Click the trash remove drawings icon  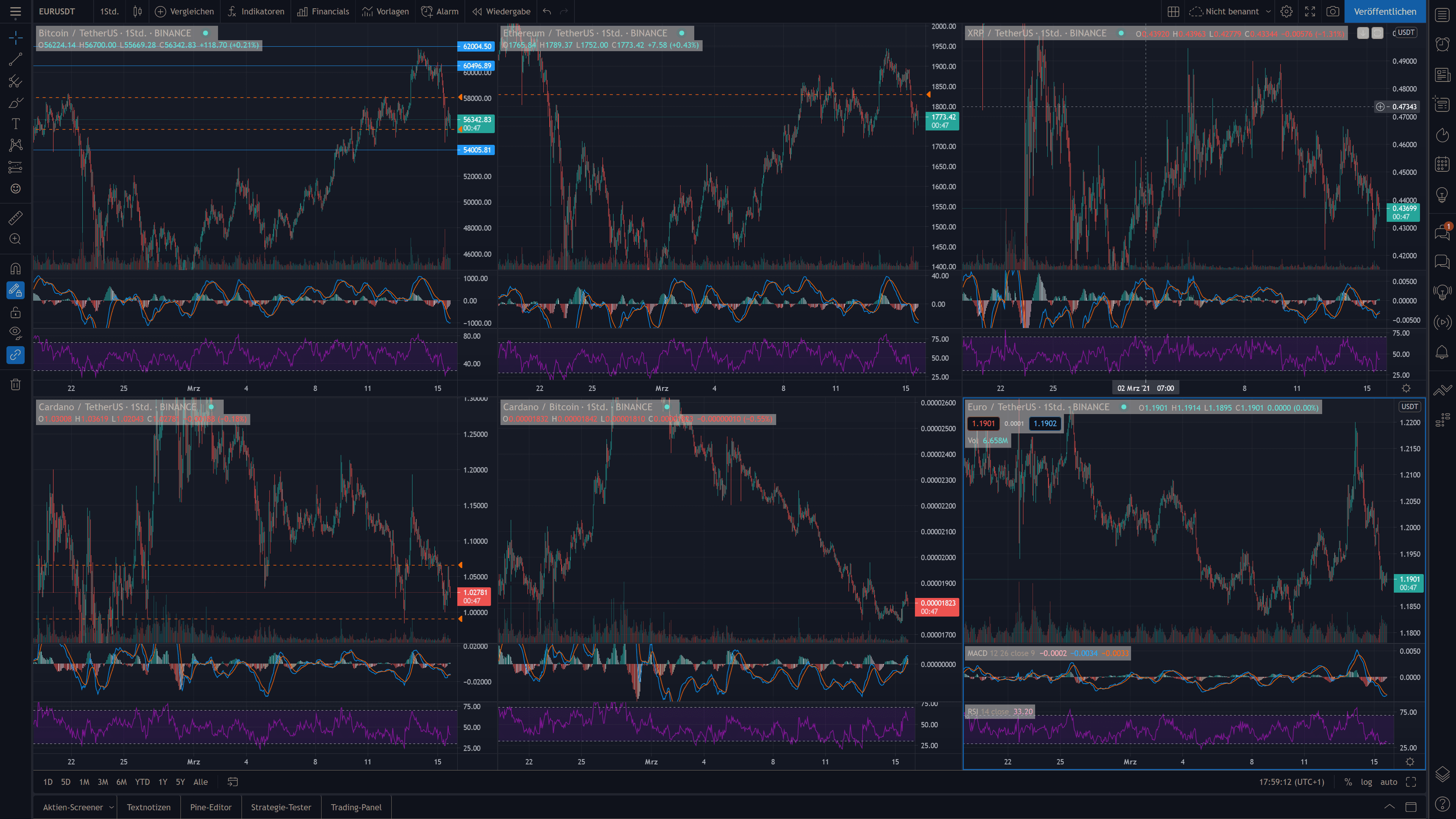pyautogui.click(x=15, y=384)
